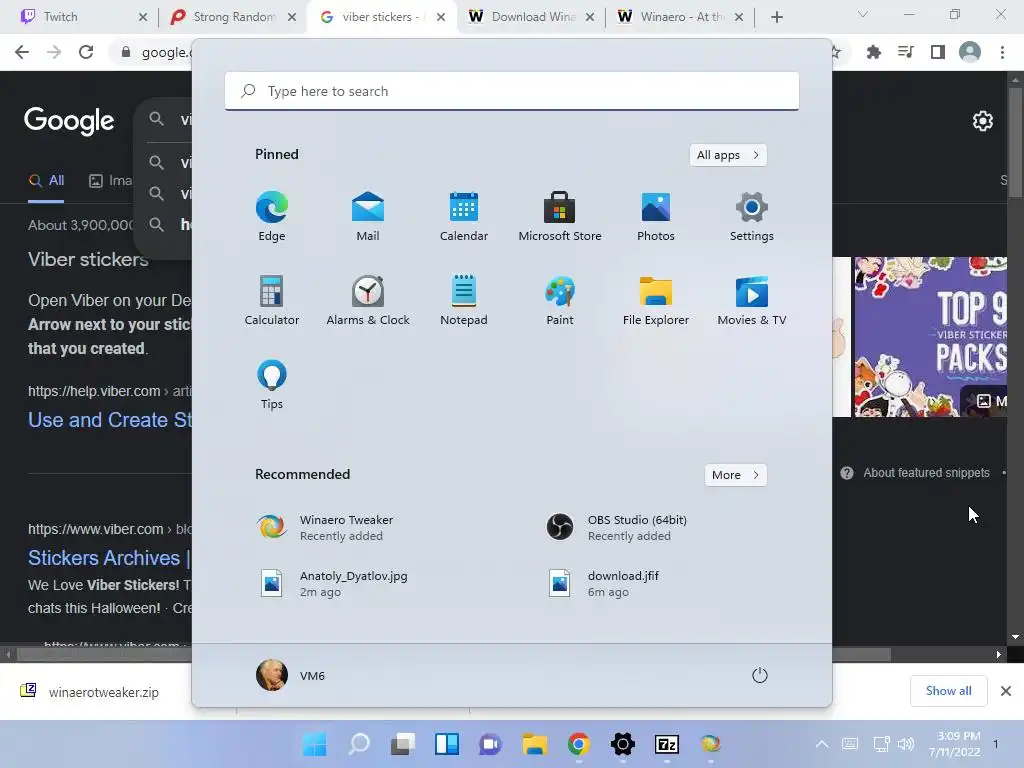Toggle Chrome side panel

point(938,52)
